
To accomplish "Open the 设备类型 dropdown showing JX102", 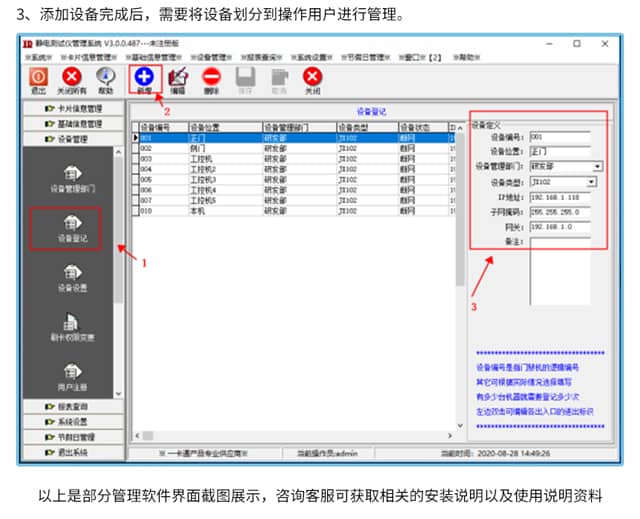I will pyautogui.click(x=591, y=182).
